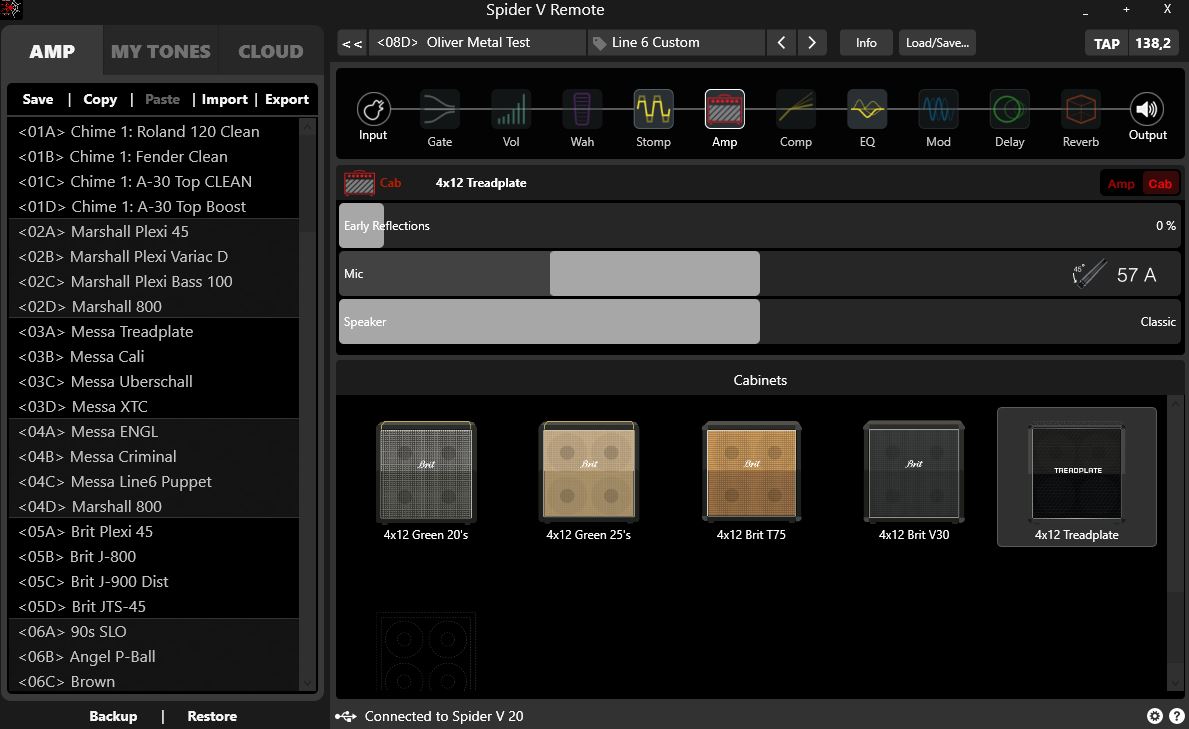Select the 4x12 Treadplate cabinet
The height and width of the screenshot is (729, 1189).
1077,477
